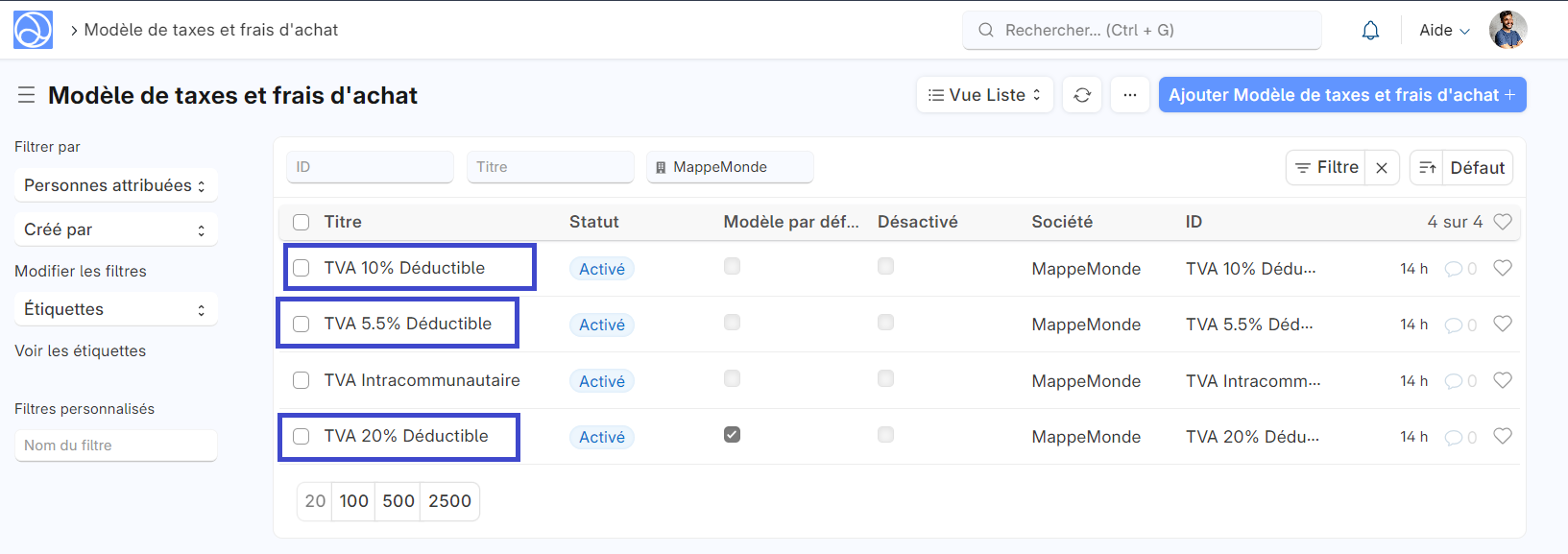Clear filters with the X button
This screenshot has height=554, width=1568.
pos(1382,168)
